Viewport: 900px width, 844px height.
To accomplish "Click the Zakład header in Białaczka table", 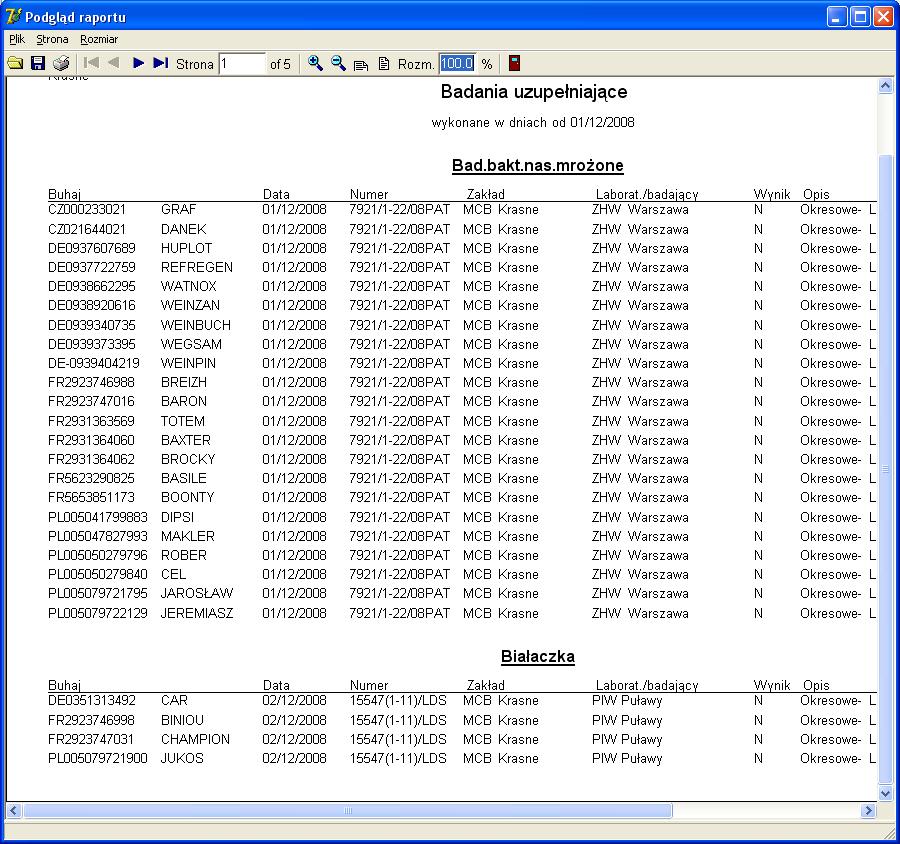I will [x=486, y=685].
